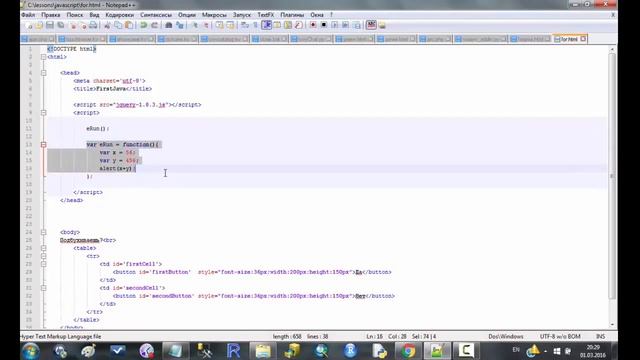Click the Zoom Out toolbar icon
Image resolution: width=640 pixels, height=360 pixels.
[x=206, y=25]
